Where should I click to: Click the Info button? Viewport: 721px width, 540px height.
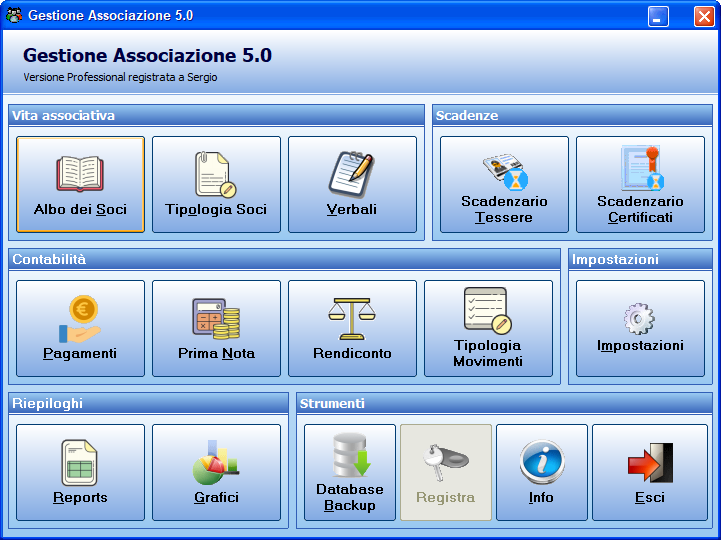[x=542, y=472]
